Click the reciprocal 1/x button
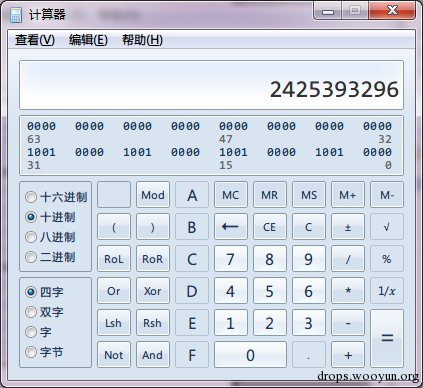The image size is (423, 388). (x=387, y=291)
